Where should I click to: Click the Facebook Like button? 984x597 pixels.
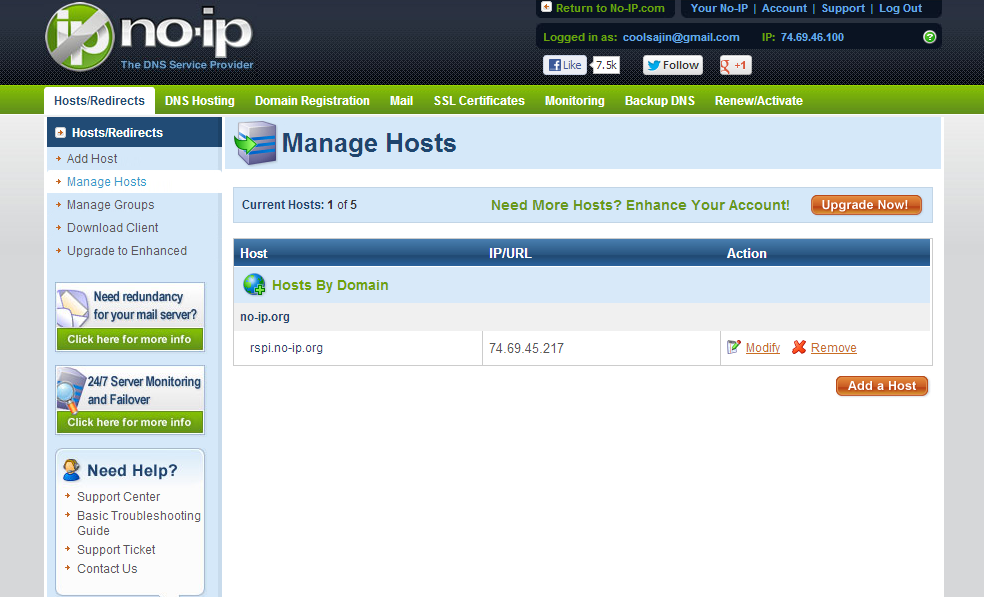tap(565, 65)
